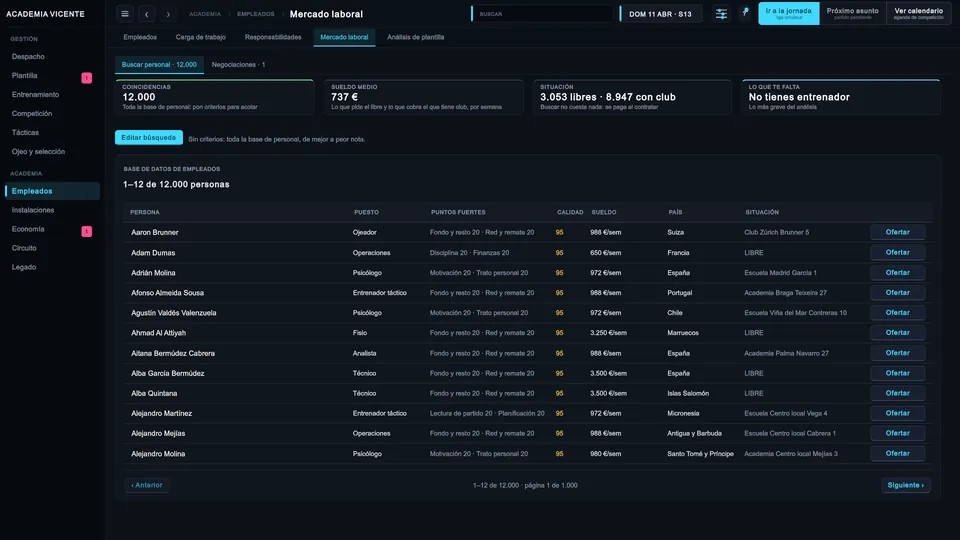The width and height of the screenshot is (960, 540).
Task: Click Ofertar for Aaron Brunner
Action: [x=898, y=232]
